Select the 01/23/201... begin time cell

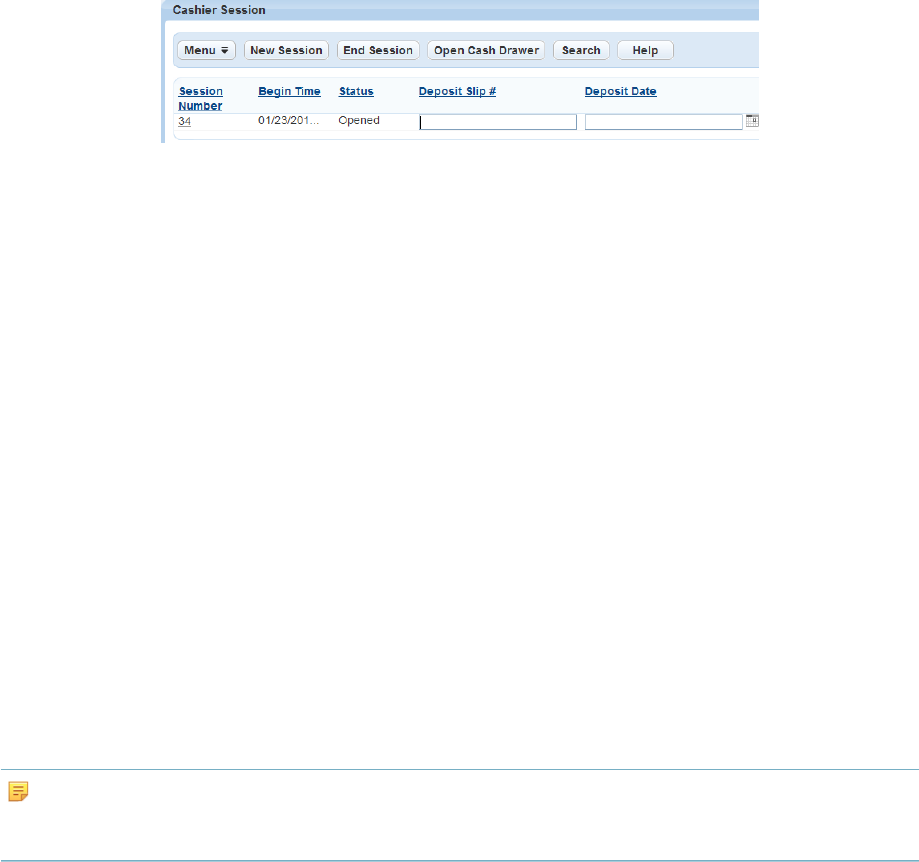pos(288,121)
